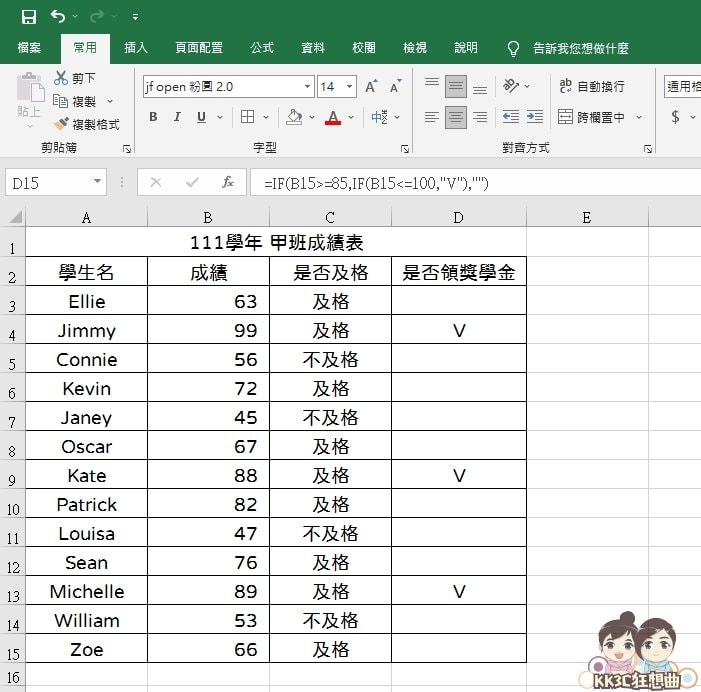Click 剪下 cut button
Image resolution: width=701 pixels, height=692 pixels.
pyautogui.click(x=74, y=78)
